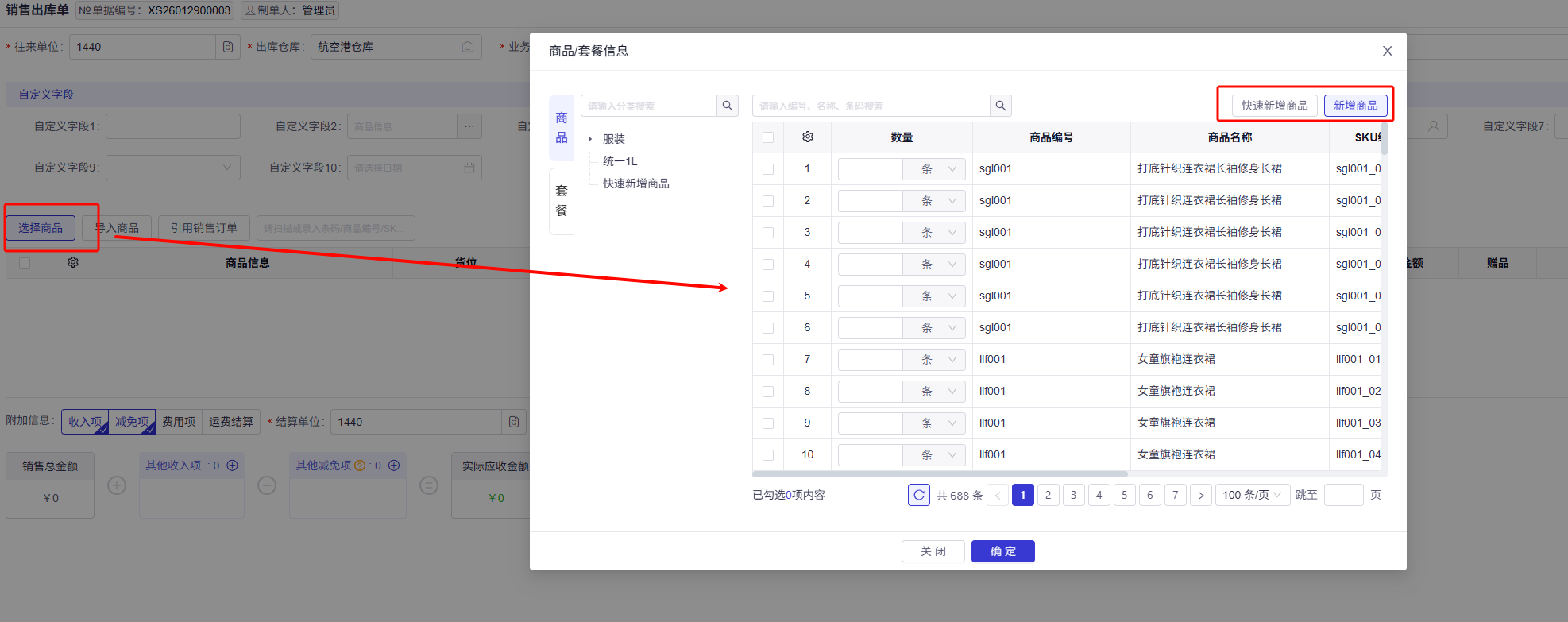Go to page 7 in pagination
This screenshot has width=1568, height=622.
(x=1175, y=495)
